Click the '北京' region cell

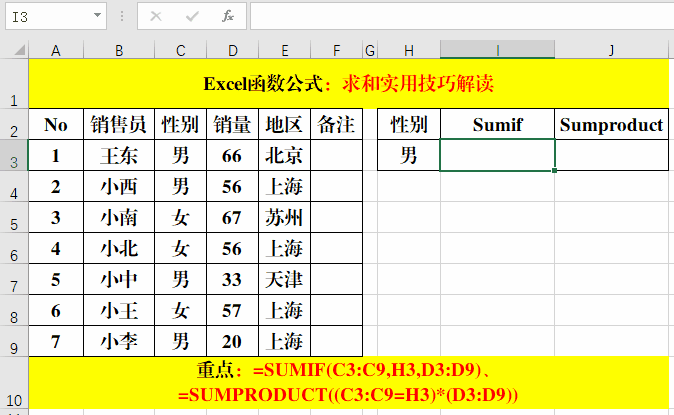click(x=285, y=155)
